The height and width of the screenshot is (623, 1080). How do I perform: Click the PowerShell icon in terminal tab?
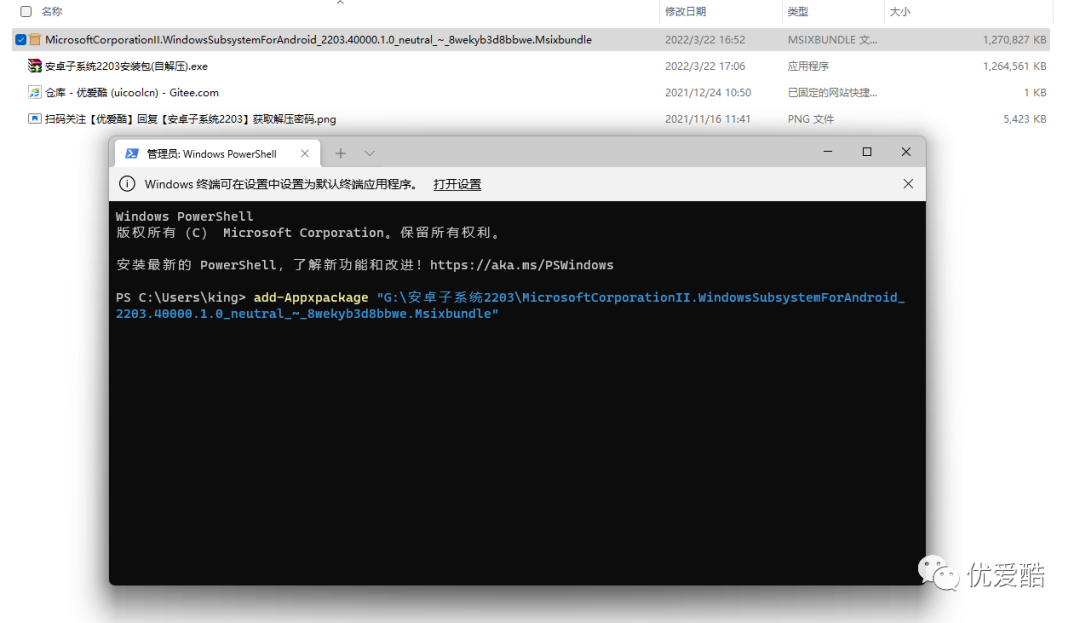tap(132, 154)
